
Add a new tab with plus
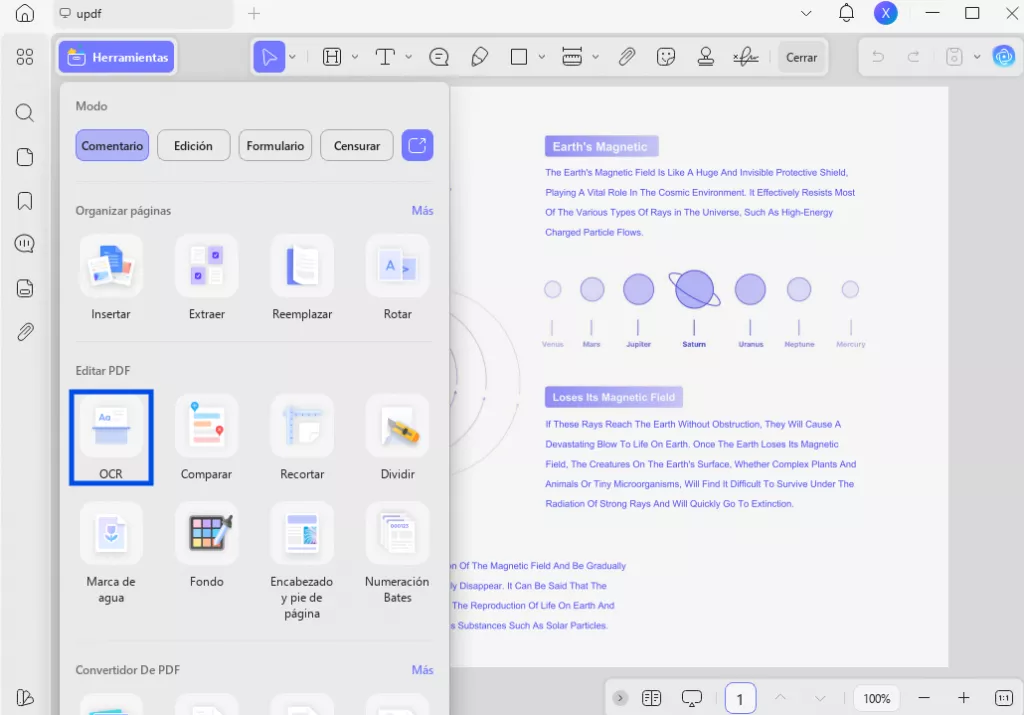coord(253,13)
